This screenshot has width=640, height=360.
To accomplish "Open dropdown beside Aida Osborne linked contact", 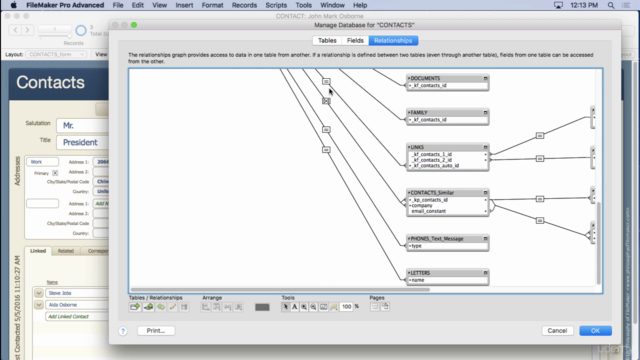I will click(x=39, y=305).
